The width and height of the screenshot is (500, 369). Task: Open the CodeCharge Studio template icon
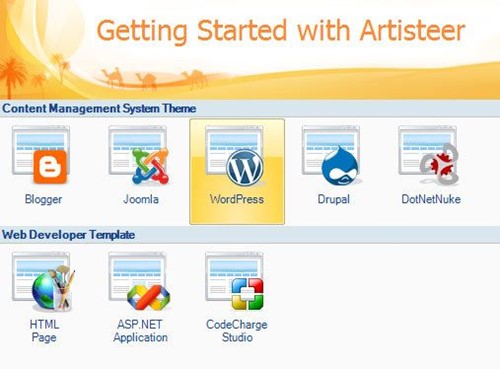coord(235,282)
